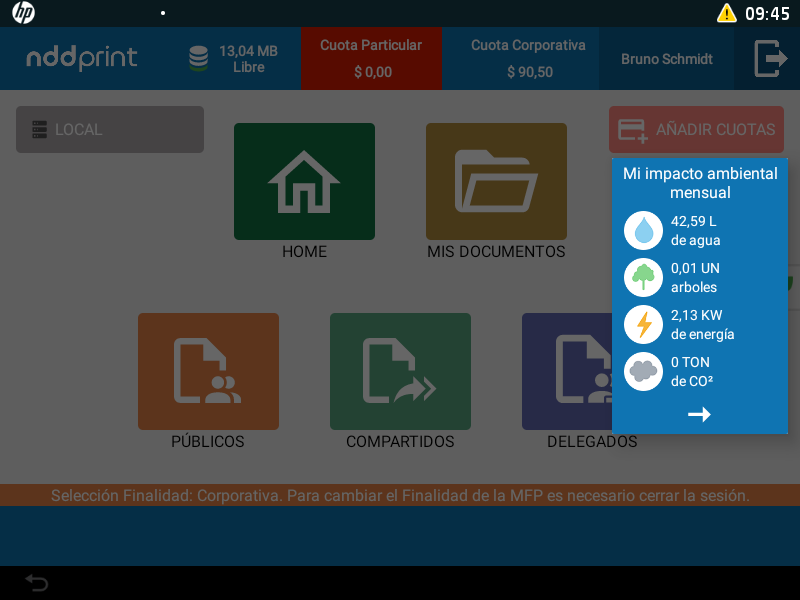Tap the water drop icon
The height and width of the screenshot is (600, 800).
[x=643, y=230]
